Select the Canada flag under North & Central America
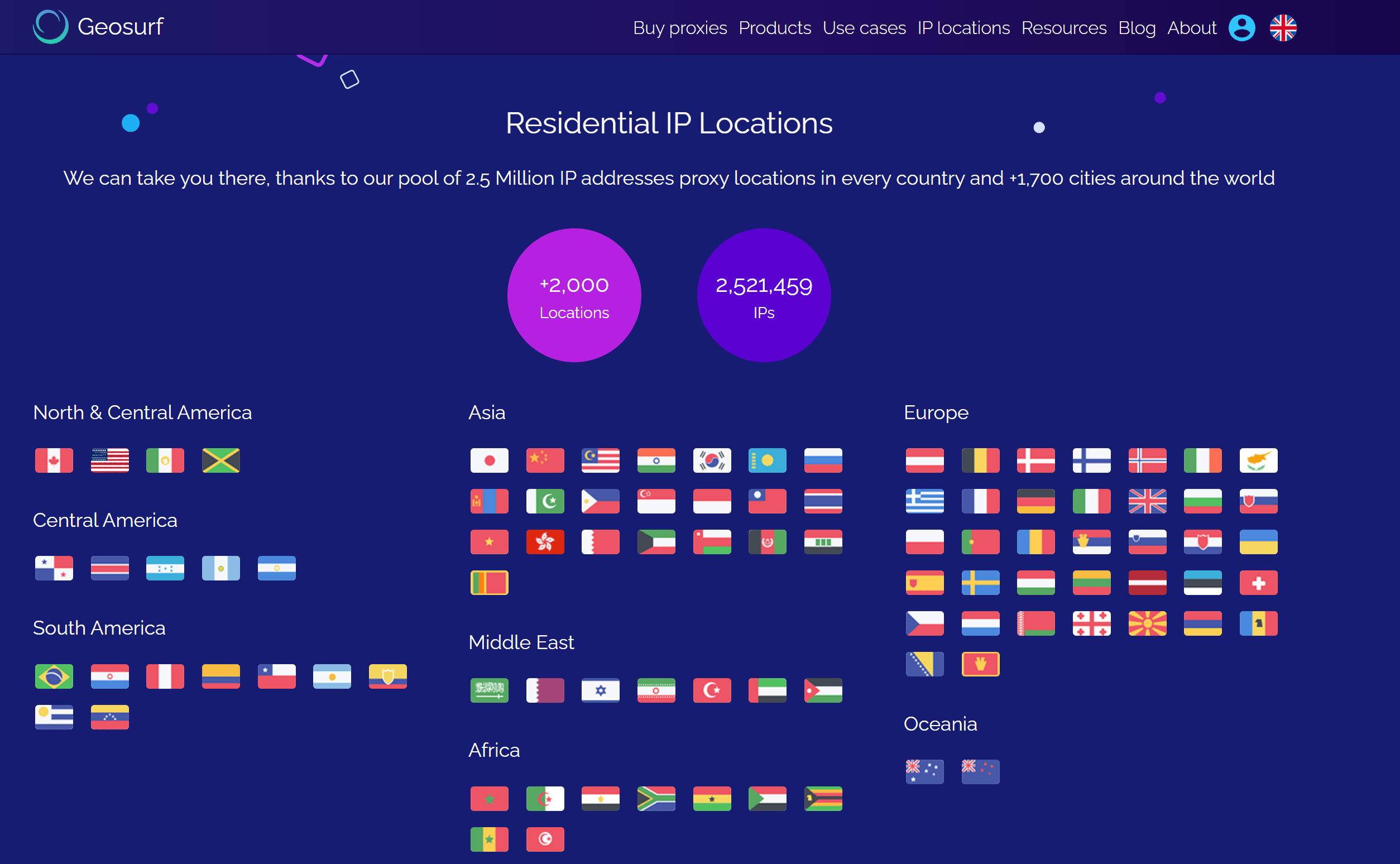Screen dimensions: 1400x864 pos(53,460)
